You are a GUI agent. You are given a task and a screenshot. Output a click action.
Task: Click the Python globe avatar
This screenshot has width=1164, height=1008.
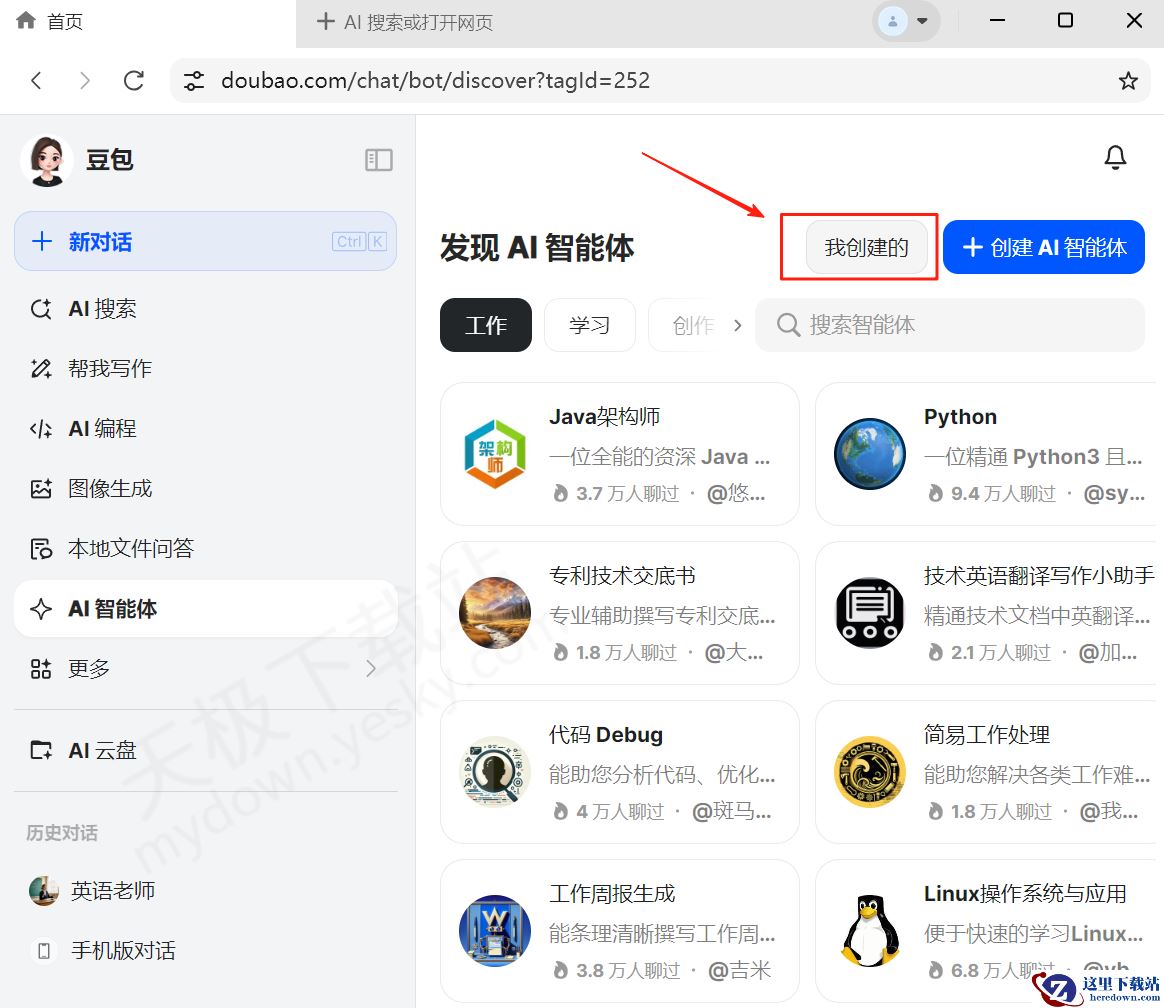coord(870,454)
